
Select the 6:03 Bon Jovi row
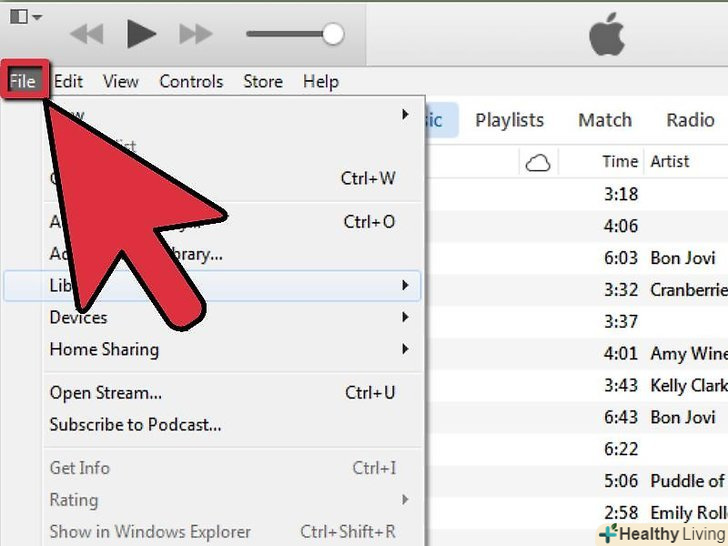coord(578,258)
